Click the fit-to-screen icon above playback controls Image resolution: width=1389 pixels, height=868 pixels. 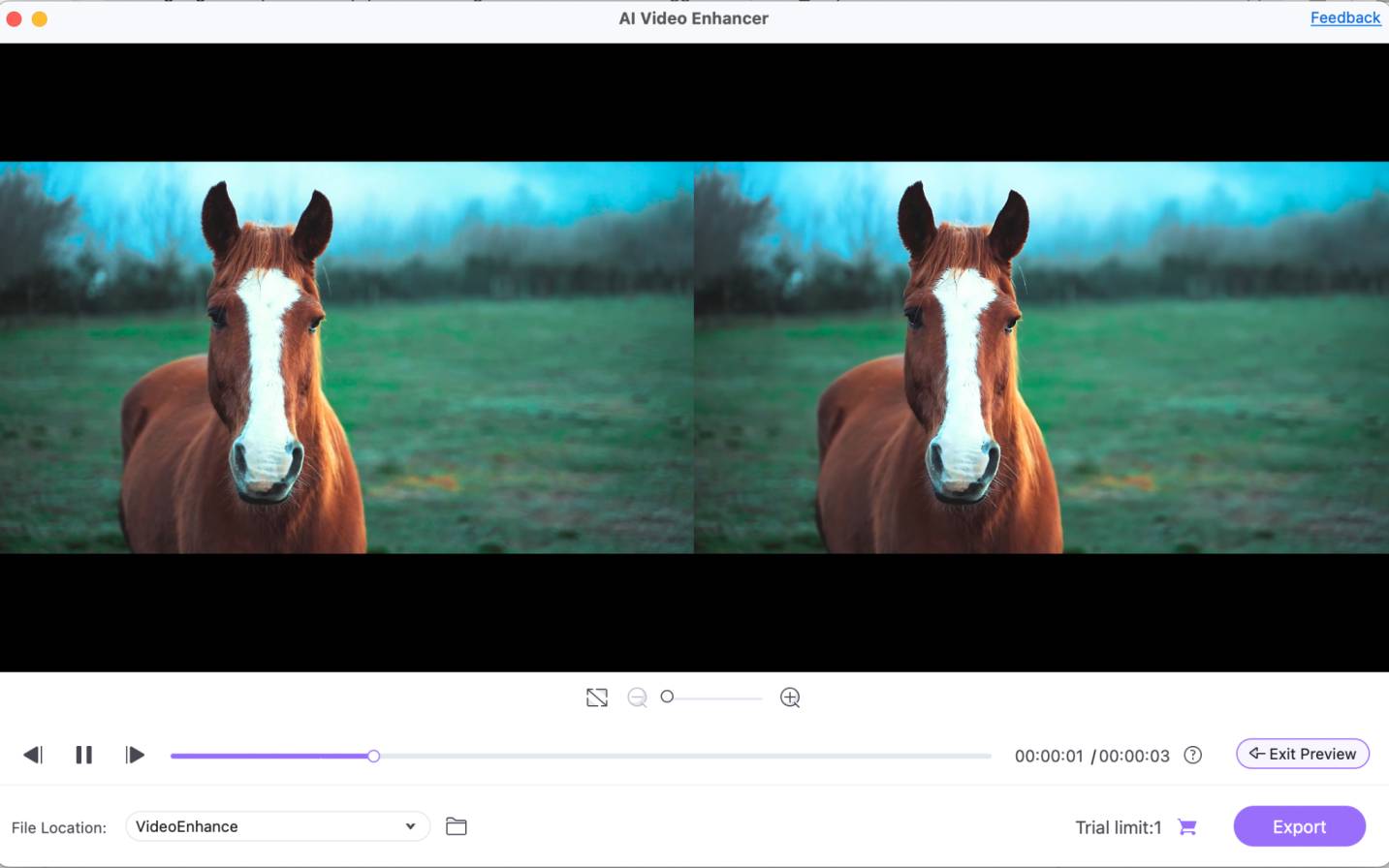[596, 697]
